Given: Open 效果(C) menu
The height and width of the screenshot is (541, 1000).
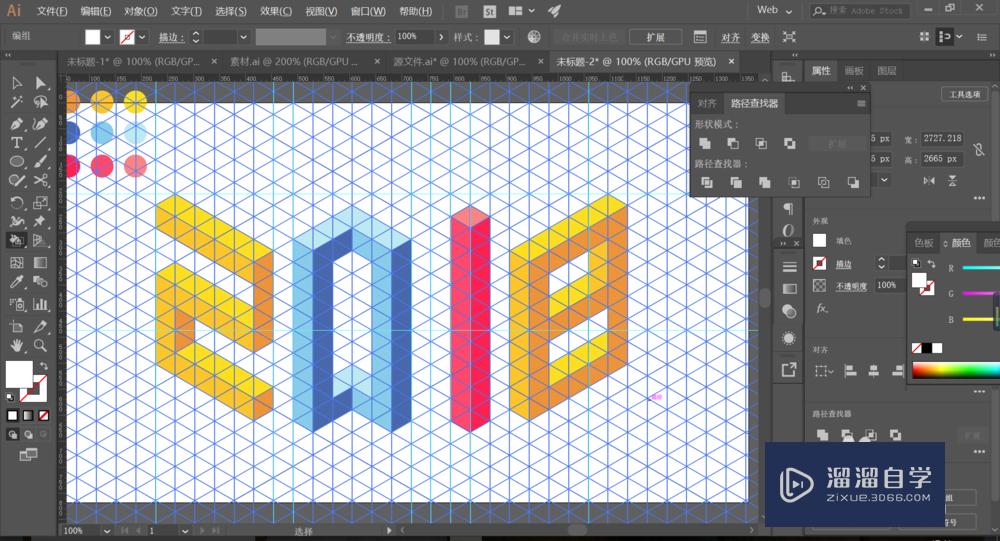Looking at the screenshot, I should pyautogui.click(x=276, y=11).
